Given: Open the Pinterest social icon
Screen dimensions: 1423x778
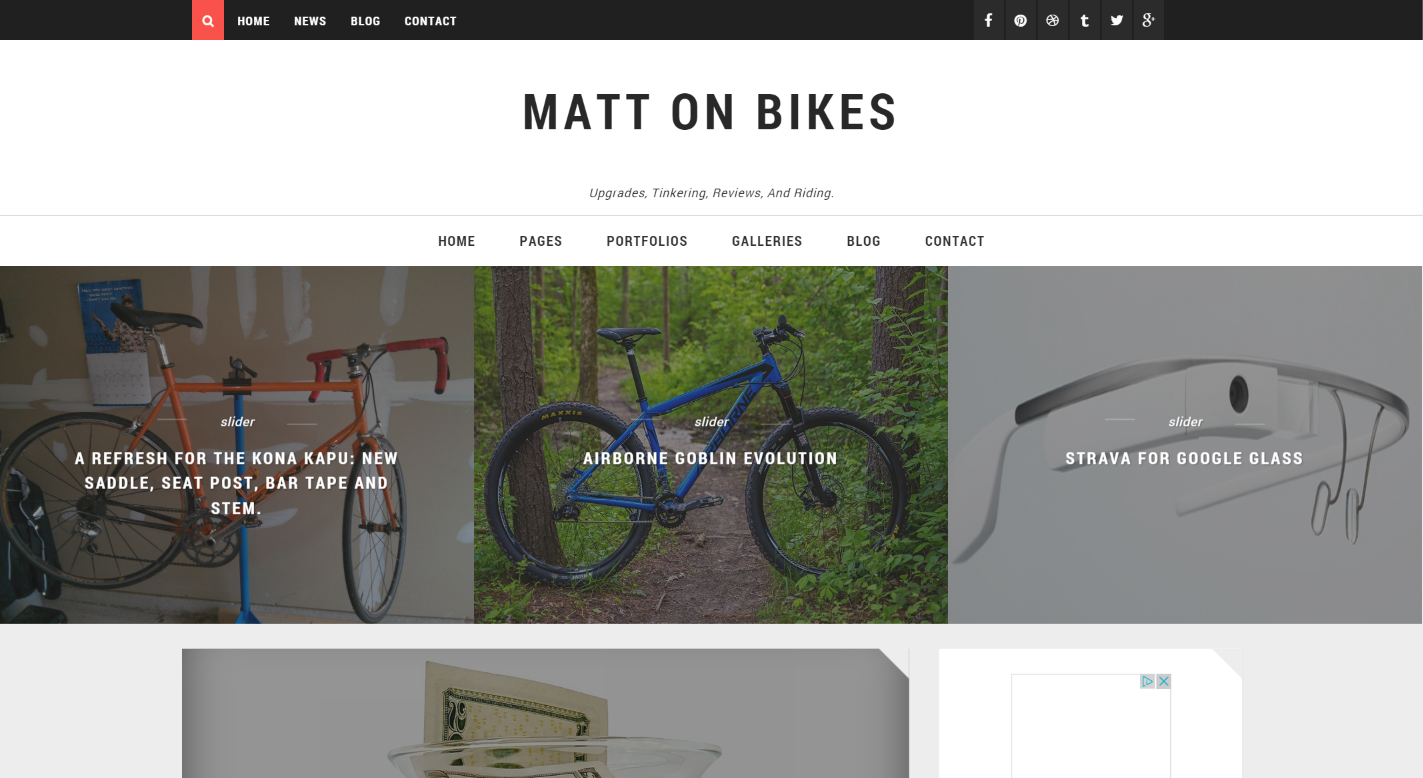Looking at the screenshot, I should click(1020, 20).
